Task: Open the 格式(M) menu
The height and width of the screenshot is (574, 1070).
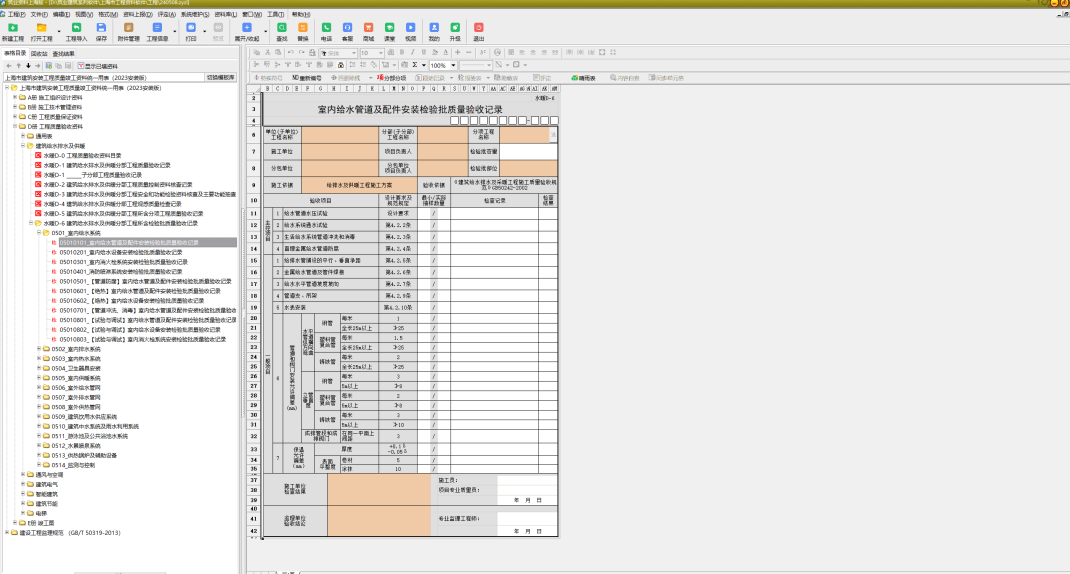Action: (108, 14)
